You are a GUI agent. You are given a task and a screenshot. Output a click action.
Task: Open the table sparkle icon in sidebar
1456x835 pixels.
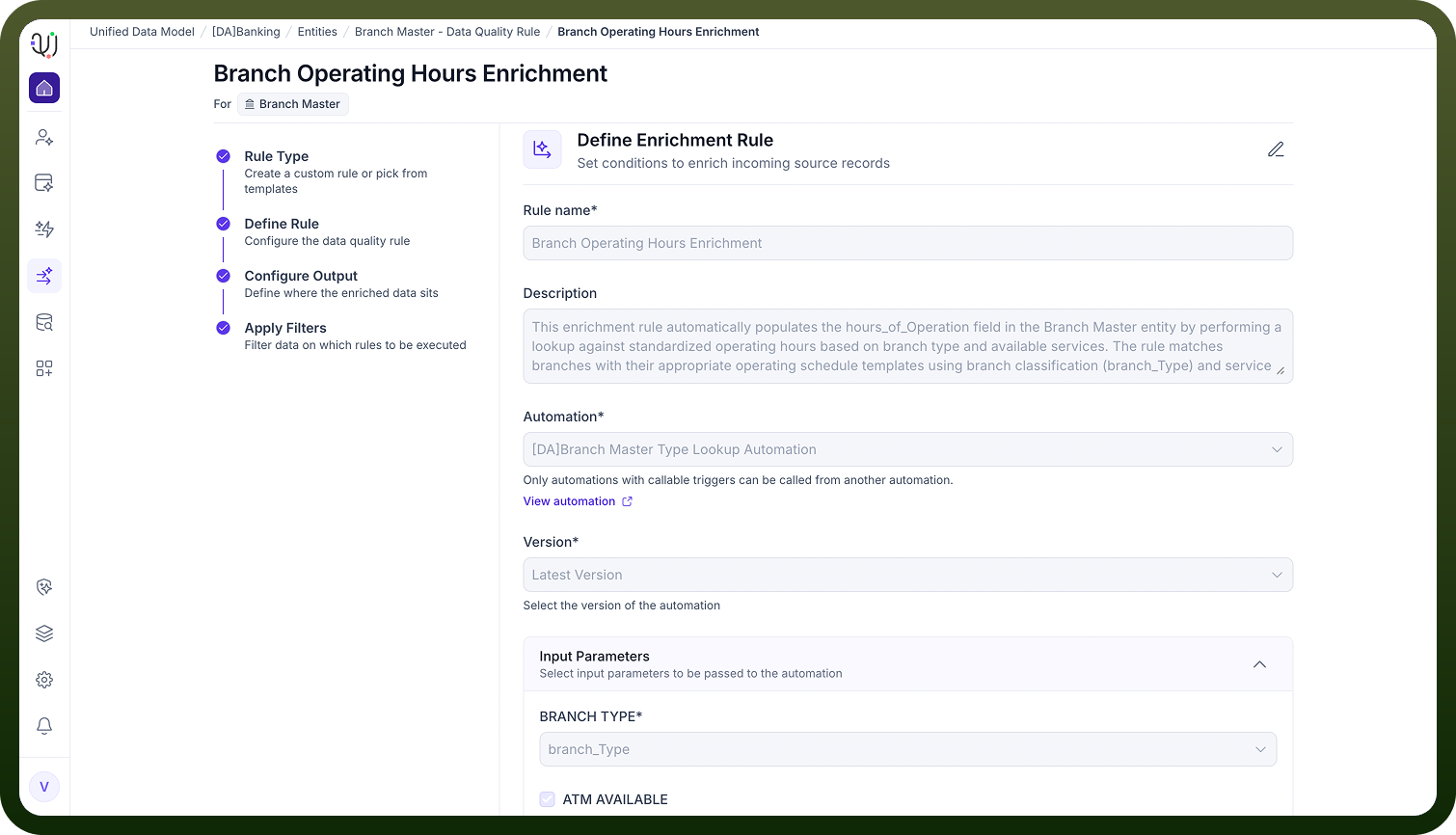(x=44, y=183)
